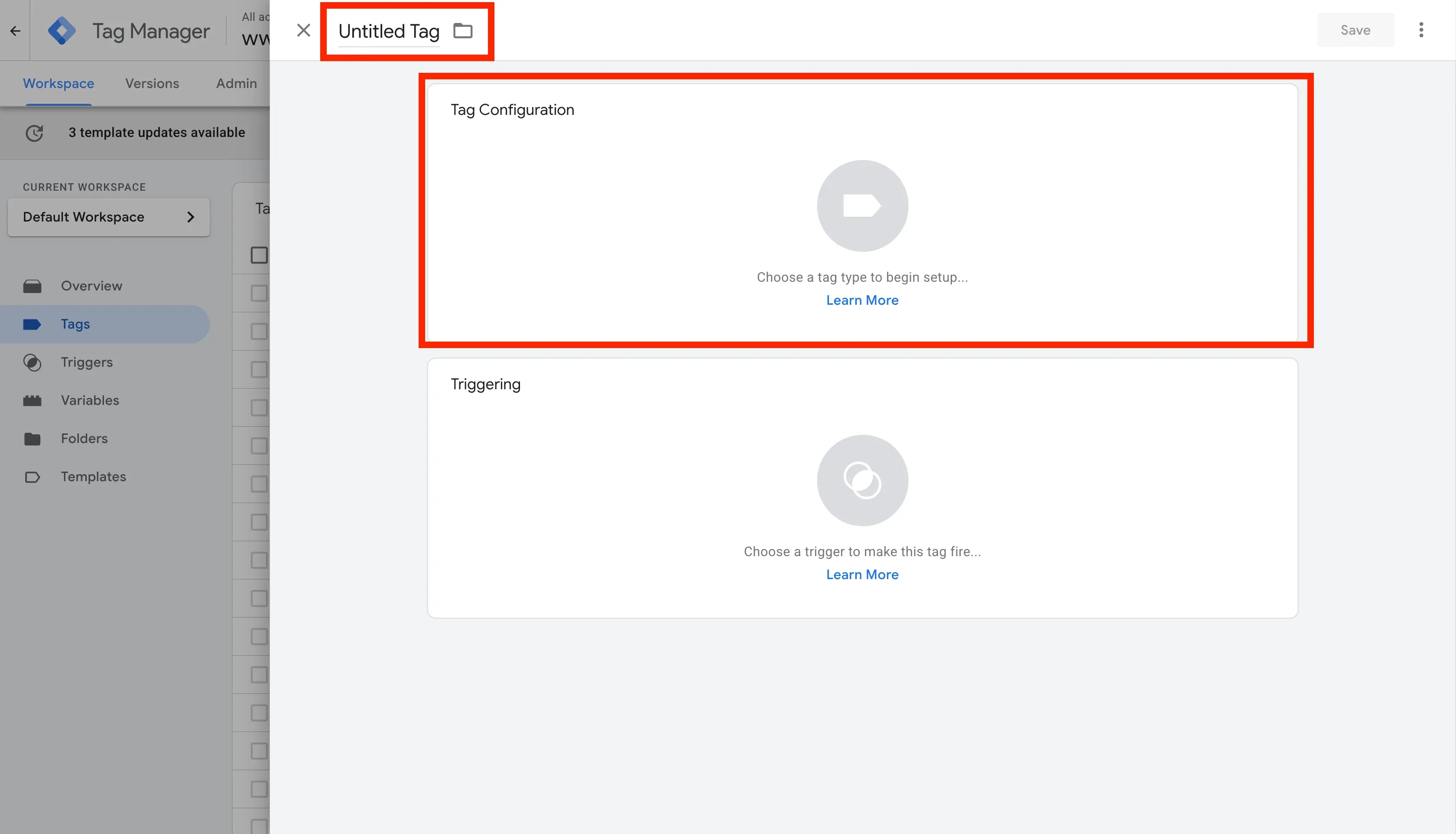Click the folder icon beside Untitled Tag
Screen dimensions: 1456x834
[x=463, y=30]
